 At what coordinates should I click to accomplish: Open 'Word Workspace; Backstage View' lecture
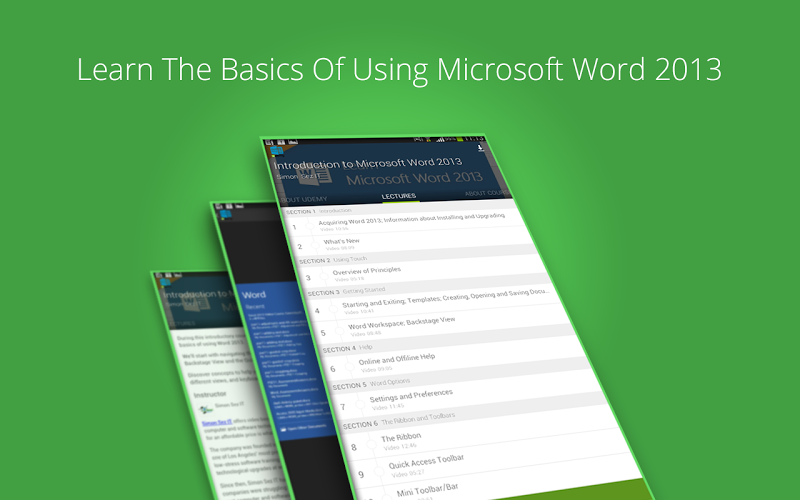click(402, 323)
